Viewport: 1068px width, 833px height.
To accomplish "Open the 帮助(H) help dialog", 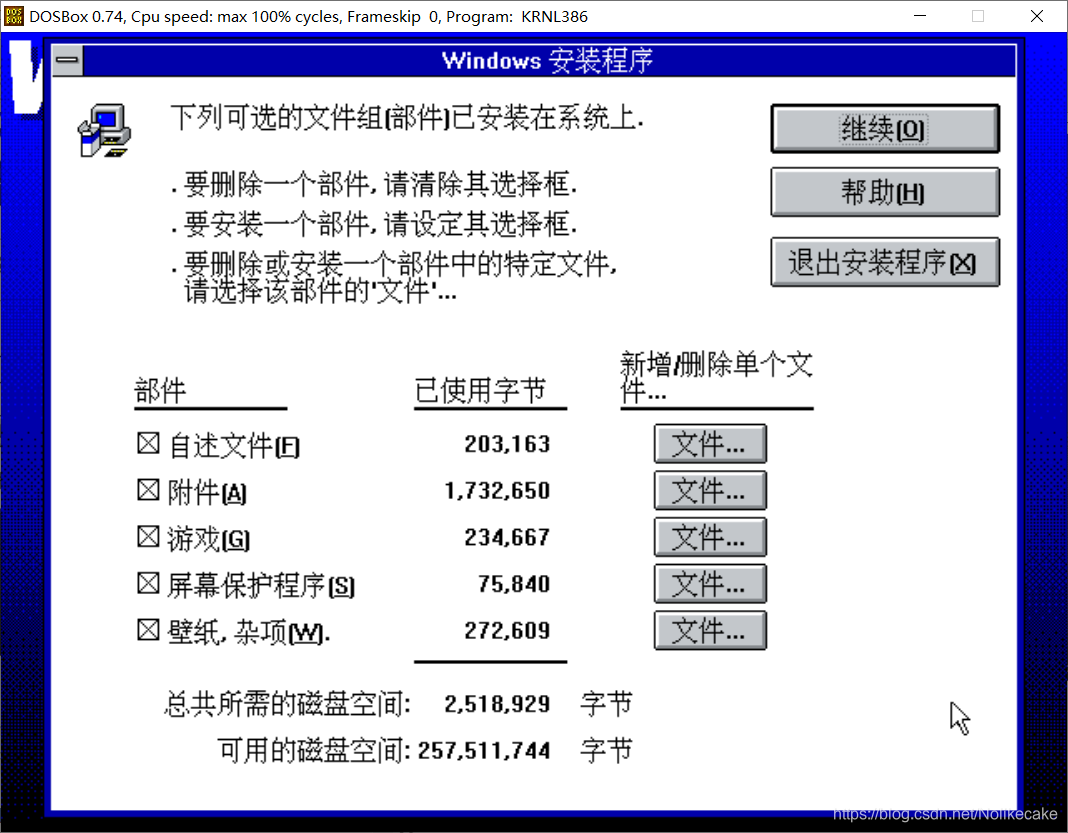I will [x=884, y=192].
